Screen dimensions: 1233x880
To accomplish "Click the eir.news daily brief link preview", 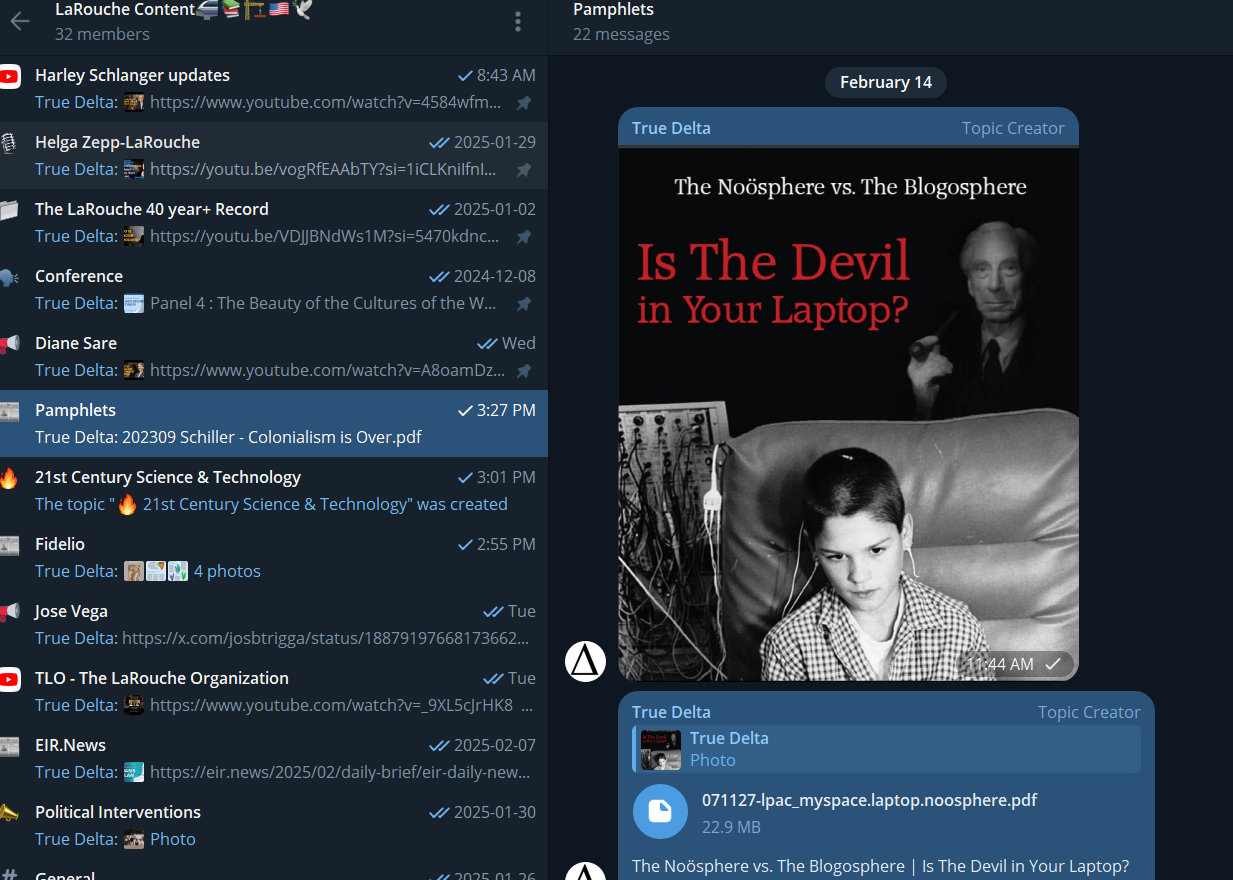I will [340, 772].
